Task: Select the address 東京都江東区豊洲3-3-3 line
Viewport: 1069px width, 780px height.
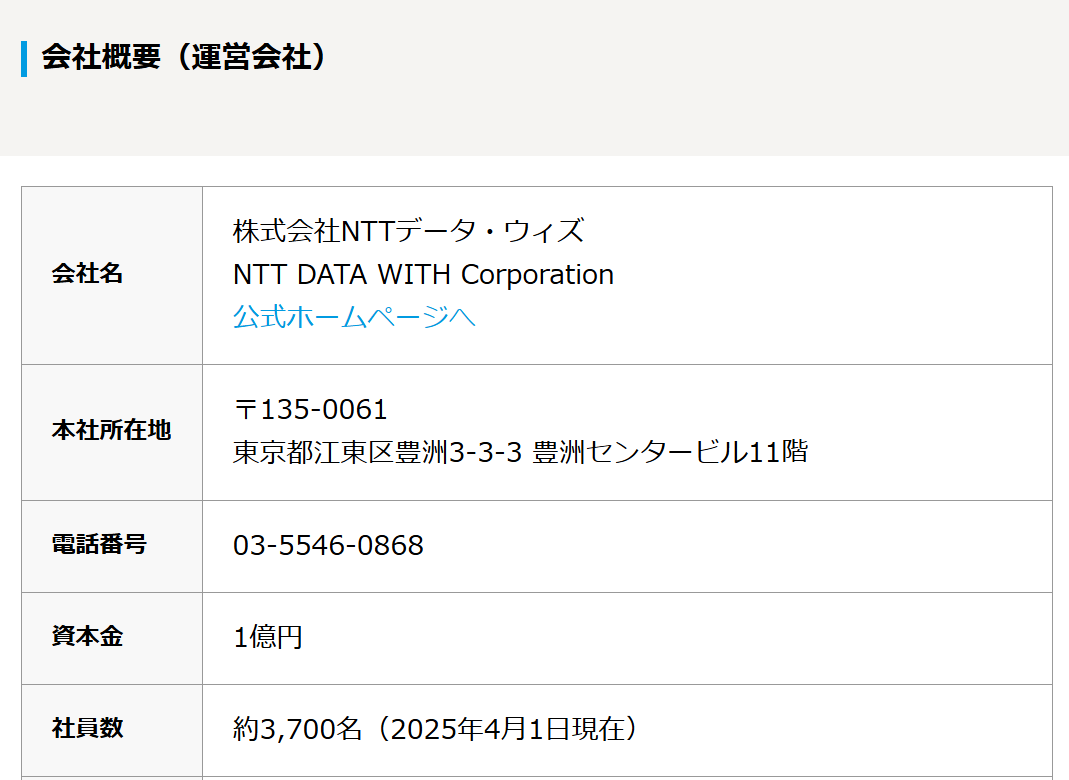Action: tap(520, 452)
